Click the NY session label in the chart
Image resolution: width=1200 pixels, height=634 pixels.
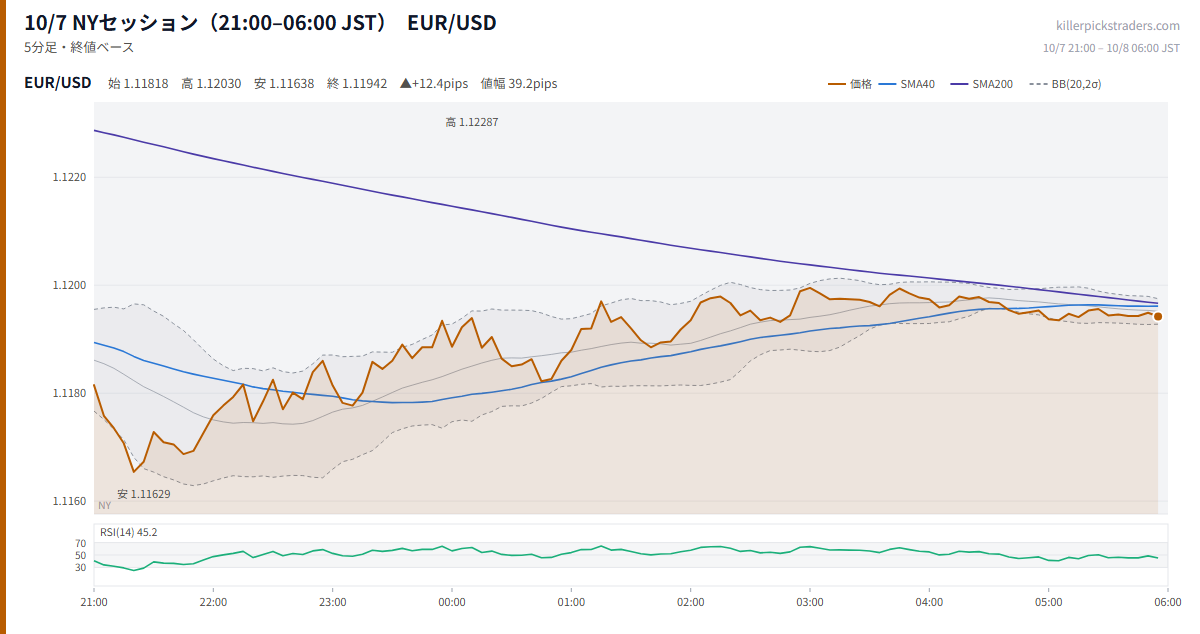(x=105, y=506)
